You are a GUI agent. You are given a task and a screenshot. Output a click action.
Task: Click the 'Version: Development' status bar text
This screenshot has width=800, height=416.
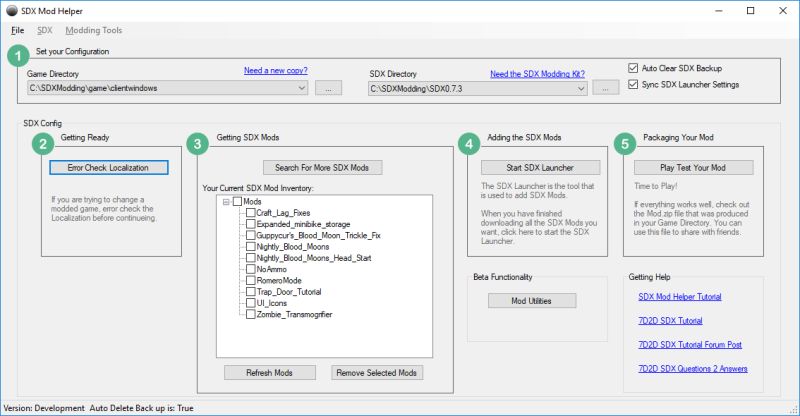pyautogui.click(x=44, y=408)
